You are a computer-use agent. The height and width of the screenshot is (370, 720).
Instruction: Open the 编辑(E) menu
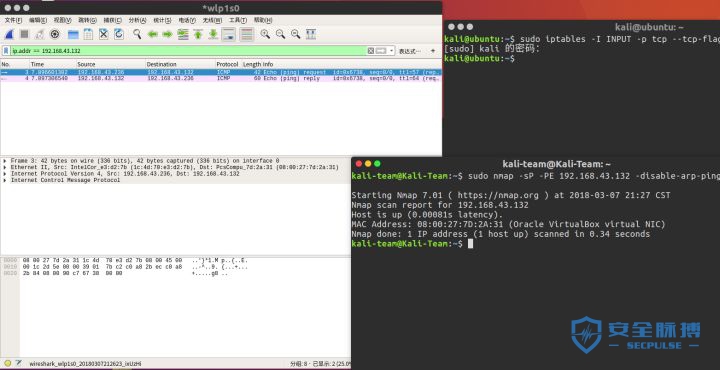[x=38, y=20]
